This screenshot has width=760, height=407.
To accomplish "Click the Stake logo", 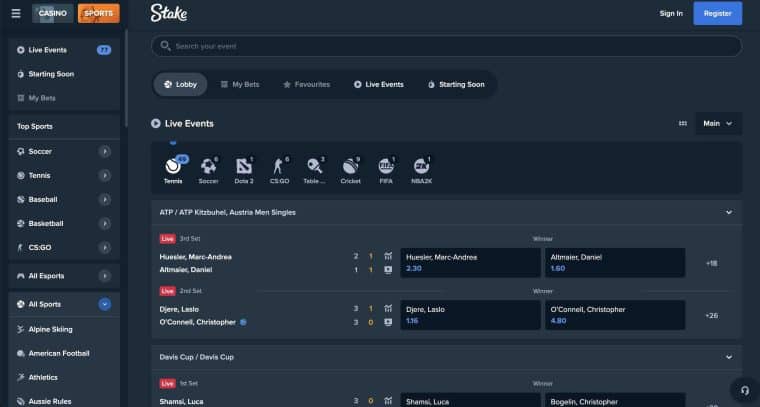I will tap(169, 13).
